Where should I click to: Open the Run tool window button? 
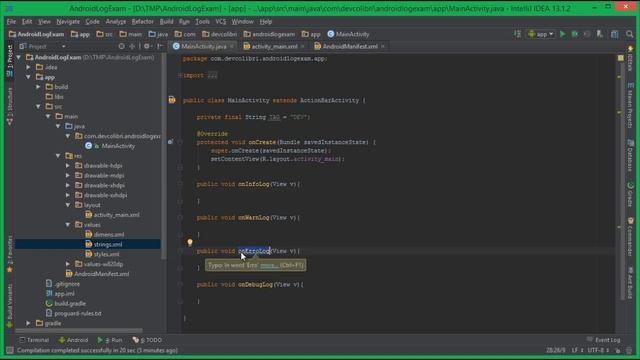110,340
